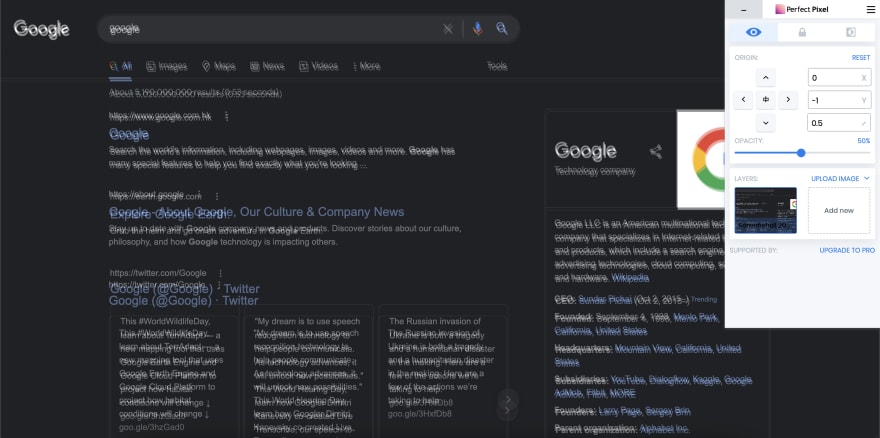Screen dimensions: 880x438
Task: Switch to the Images tab
Action: 166,66
